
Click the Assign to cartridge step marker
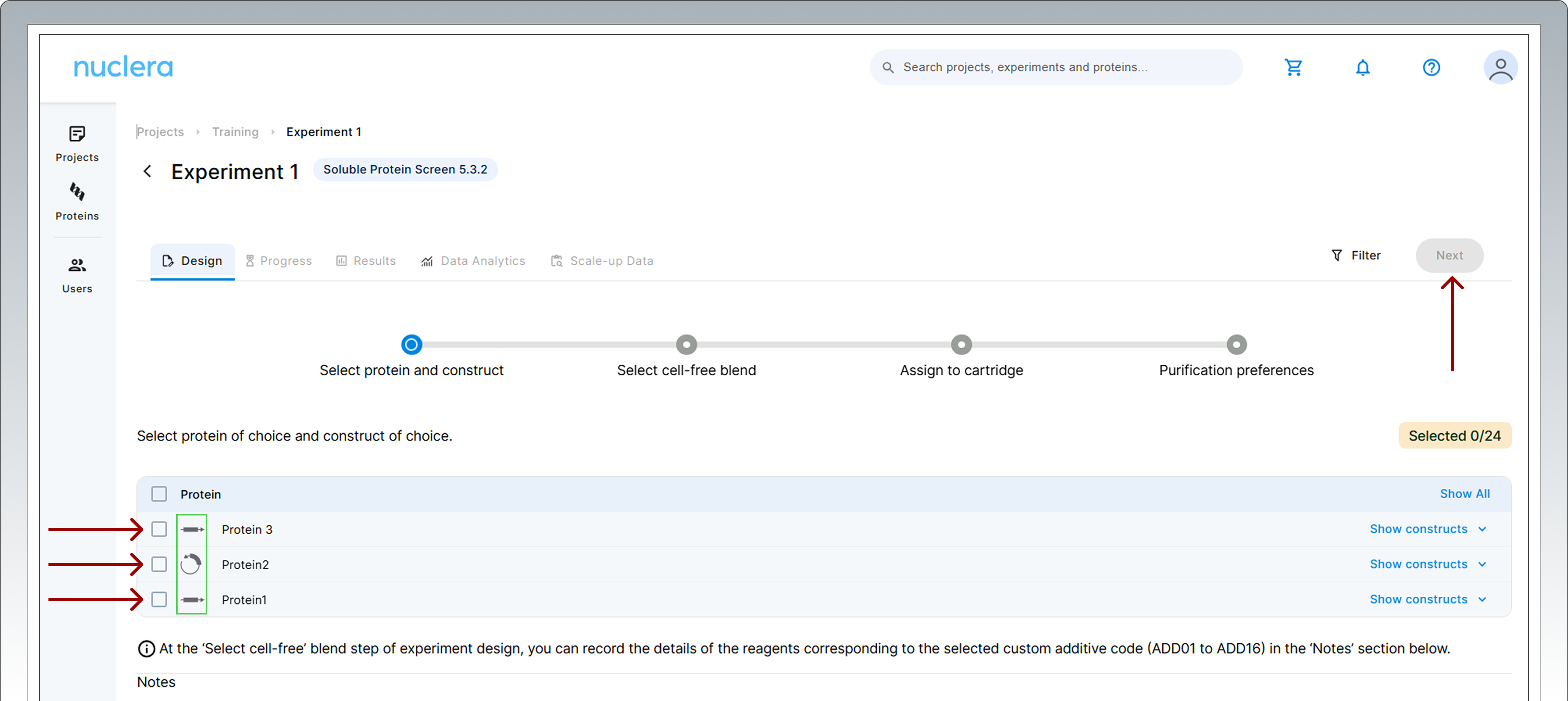(961, 345)
